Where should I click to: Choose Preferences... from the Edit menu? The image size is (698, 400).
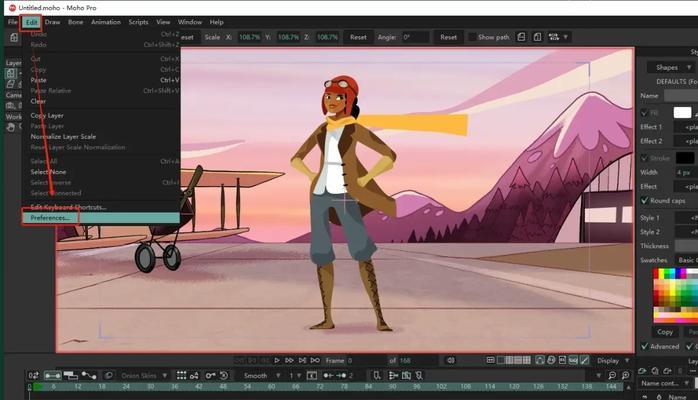pos(101,218)
